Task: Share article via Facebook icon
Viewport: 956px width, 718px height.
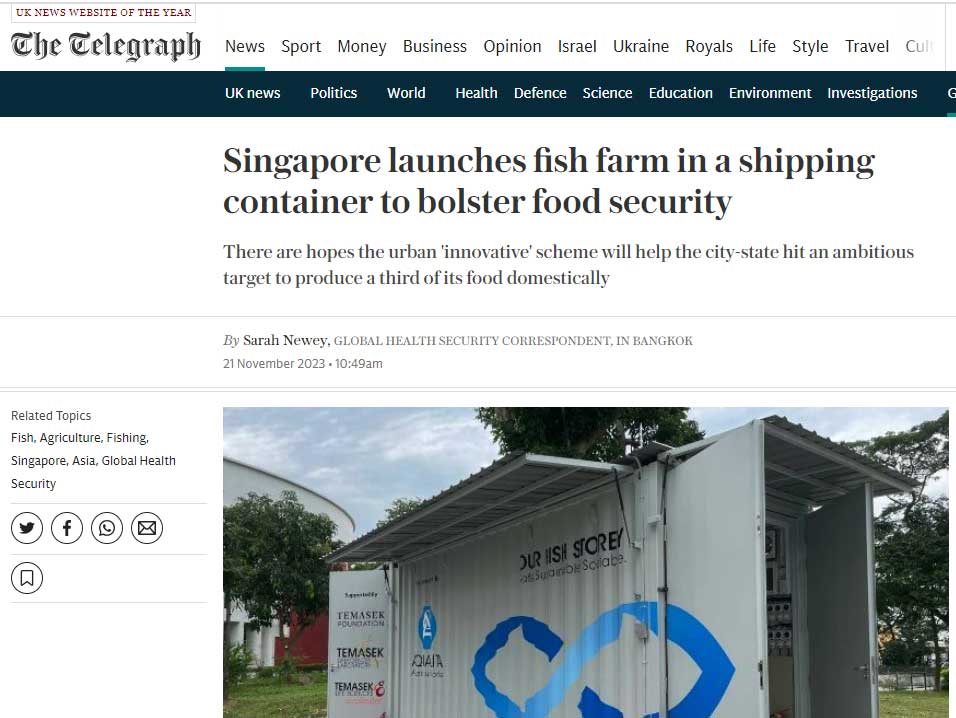Action: coord(67,528)
